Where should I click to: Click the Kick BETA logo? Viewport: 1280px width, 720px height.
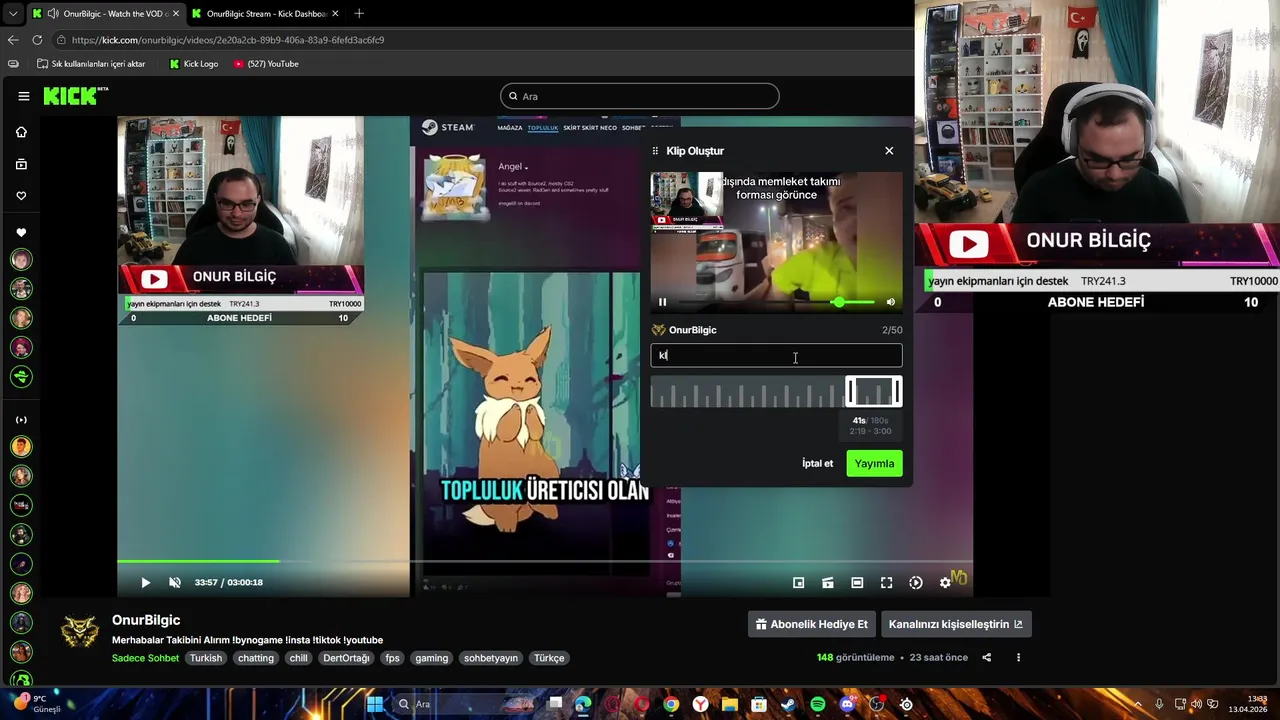(76, 96)
